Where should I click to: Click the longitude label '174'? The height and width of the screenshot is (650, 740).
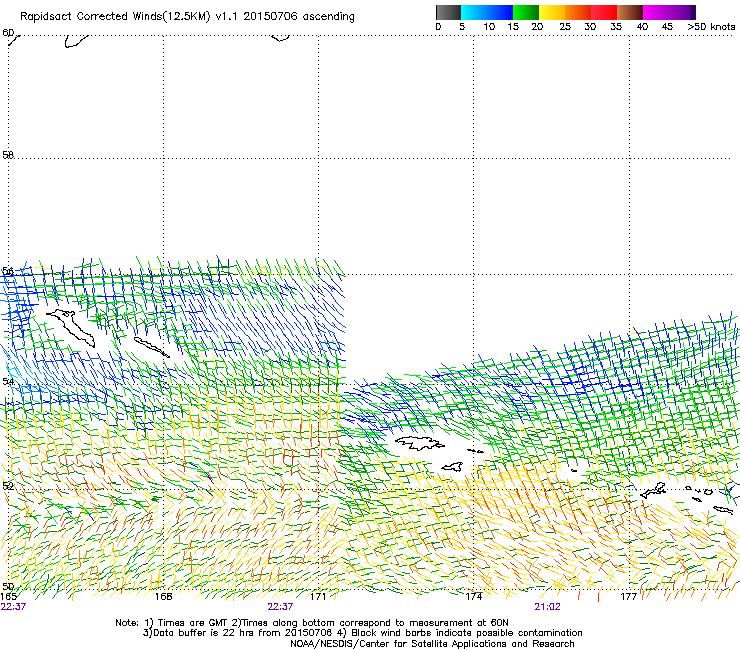tap(474, 596)
